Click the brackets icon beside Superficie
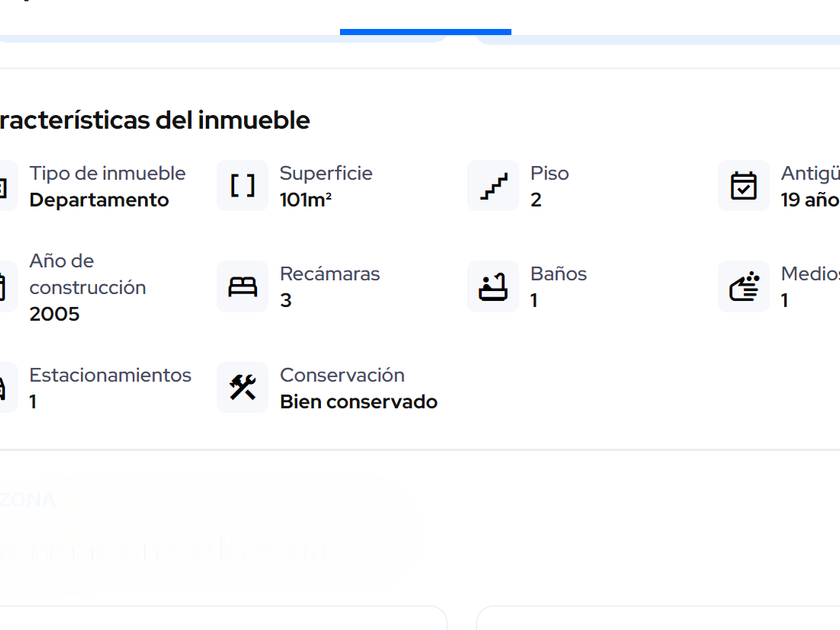Viewport: 840px width, 630px height. click(243, 186)
